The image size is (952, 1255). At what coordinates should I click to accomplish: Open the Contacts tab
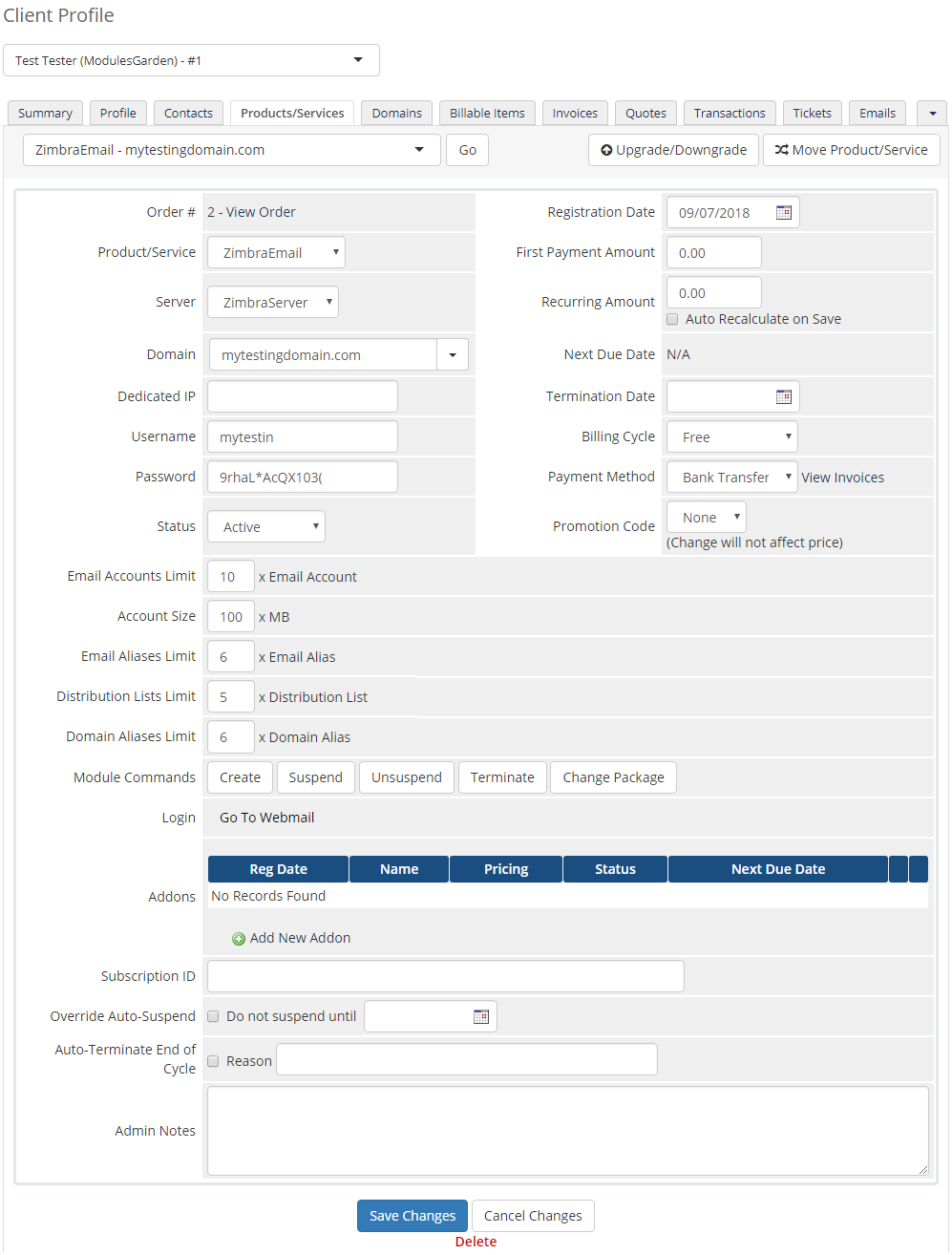(x=188, y=113)
